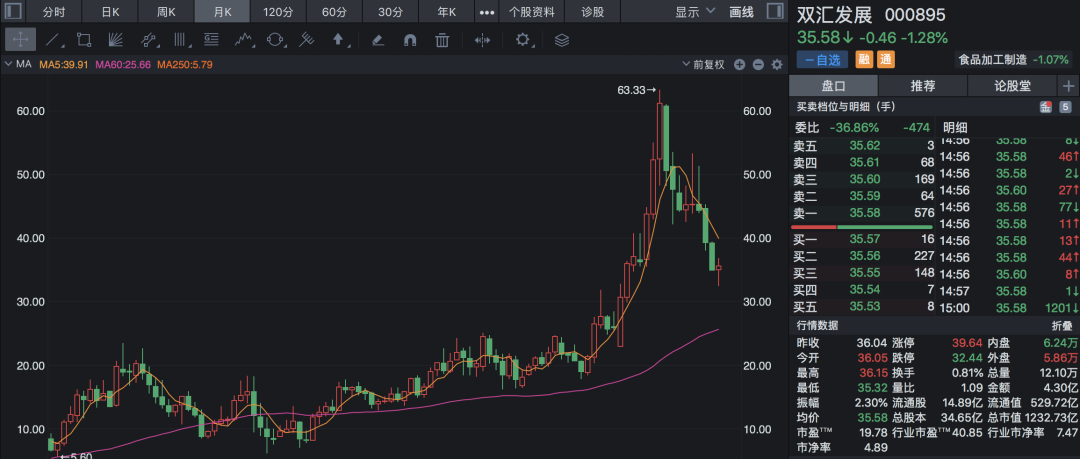Viewport: 1080px width, 459px height.
Task: Select the straight line drawing tool
Action: (52, 40)
